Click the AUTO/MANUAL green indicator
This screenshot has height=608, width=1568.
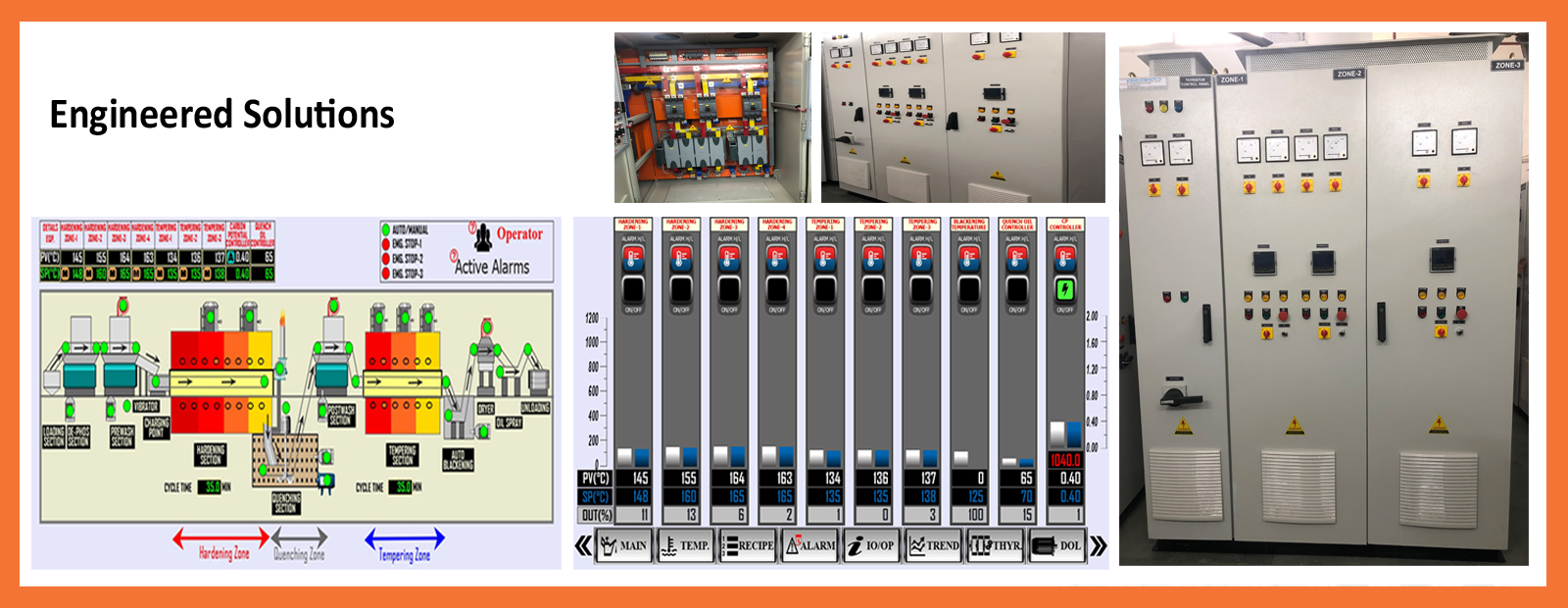[x=386, y=229]
